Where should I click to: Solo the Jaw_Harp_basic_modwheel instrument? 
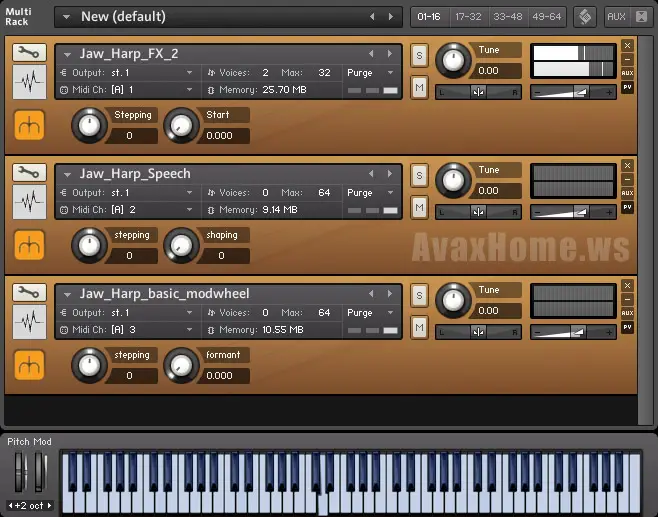pyautogui.click(x=419, y=295)
